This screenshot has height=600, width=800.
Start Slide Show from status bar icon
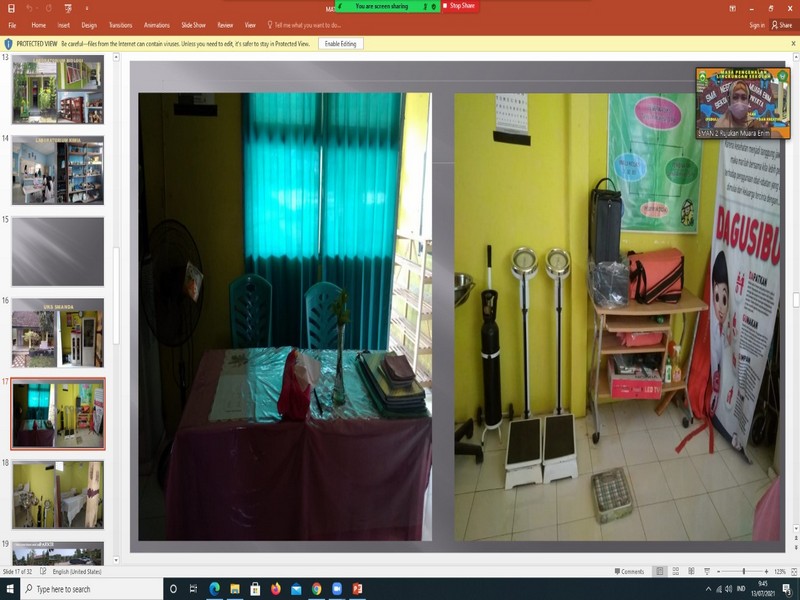pyautogui.click(x=708, y=571)
